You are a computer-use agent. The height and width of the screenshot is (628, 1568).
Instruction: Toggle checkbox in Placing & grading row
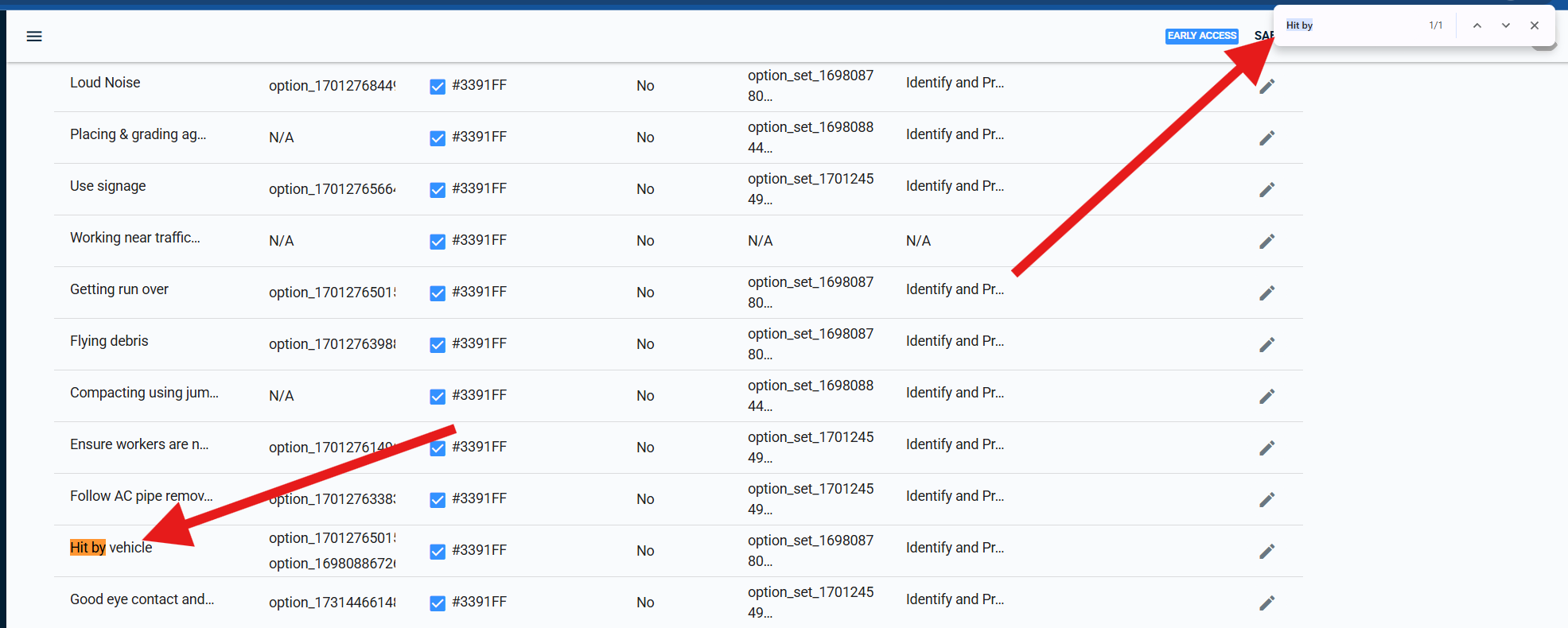coord(438,138)
